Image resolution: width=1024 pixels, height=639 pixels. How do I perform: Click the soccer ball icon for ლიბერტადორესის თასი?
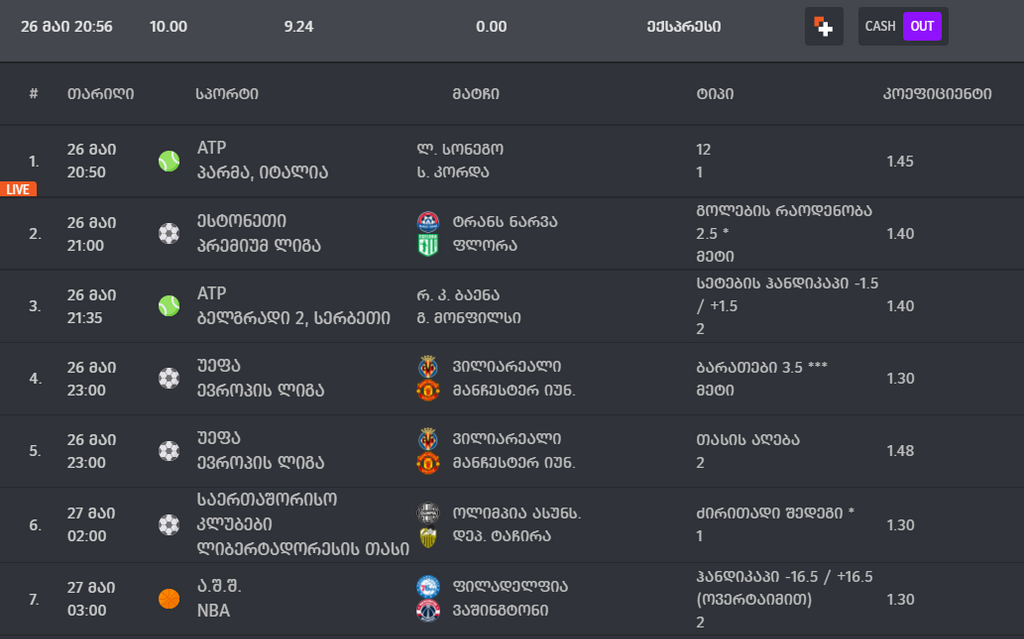pyautogui.click(x=169, y=525)
